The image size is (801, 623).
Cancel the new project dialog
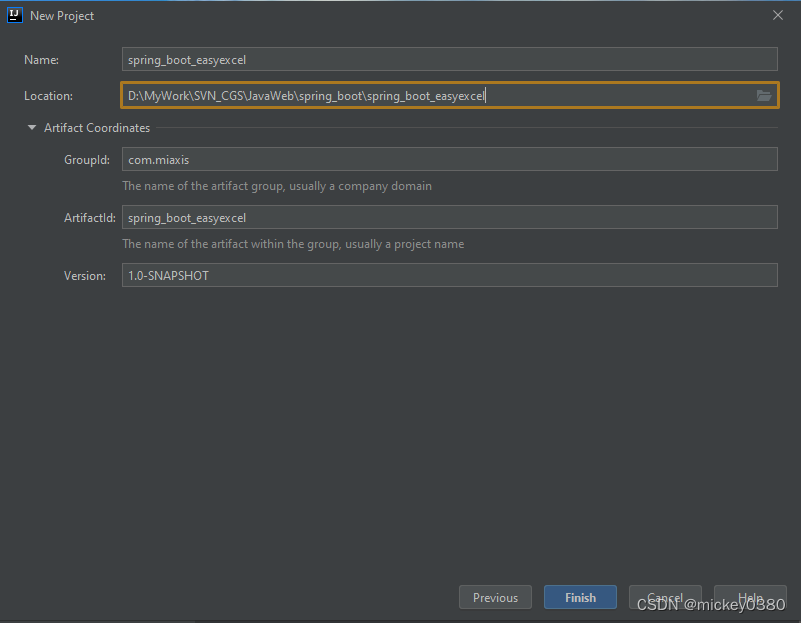pyautogui.click(x=665, y=597)
